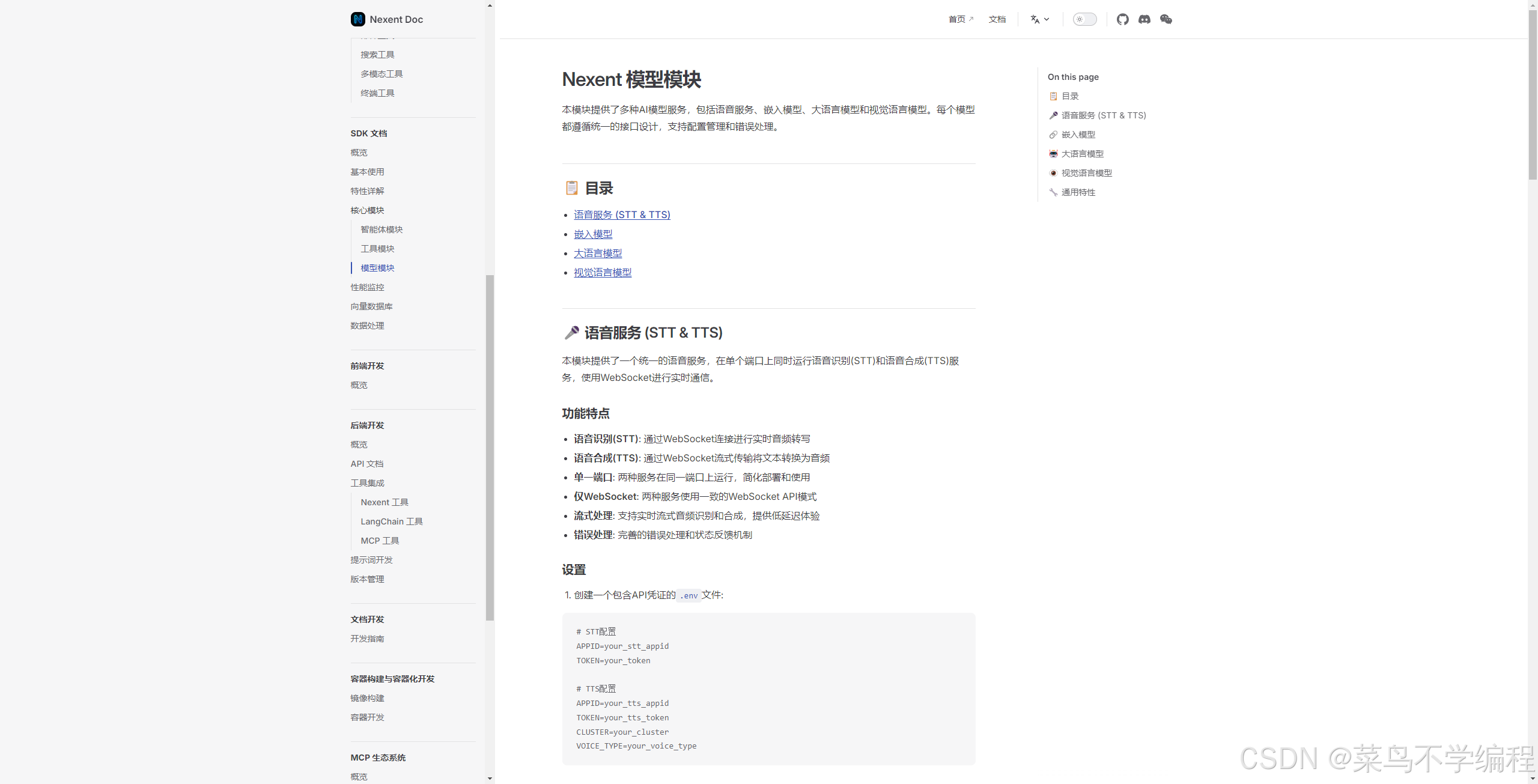Jump to 通用特性 in page outline
Image resolution: width=1538 pixels, height=784 pixels.
click(1078, 192)
